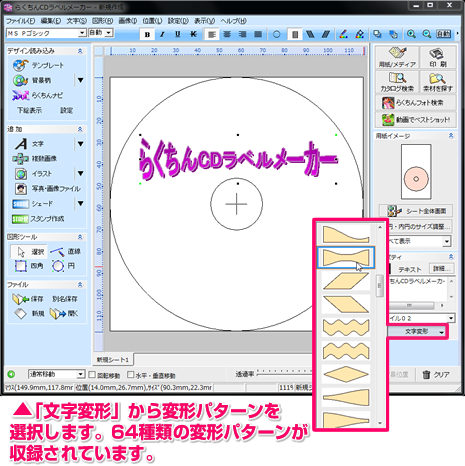
Task: Click the vertical text orientation icon
Action: pos(295,34)
